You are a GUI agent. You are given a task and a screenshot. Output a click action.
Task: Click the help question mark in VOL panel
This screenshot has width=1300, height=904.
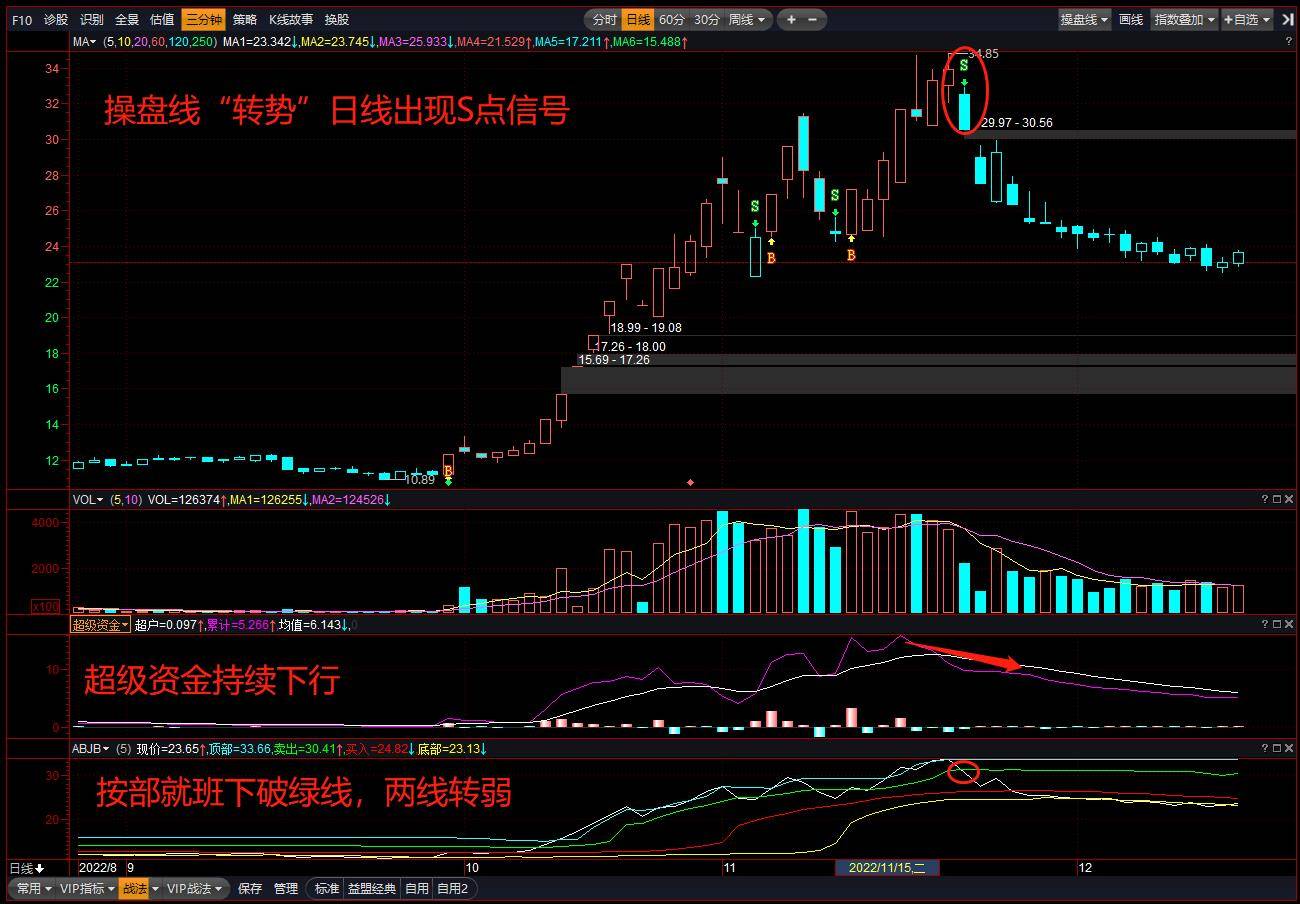click(1264, 499)
